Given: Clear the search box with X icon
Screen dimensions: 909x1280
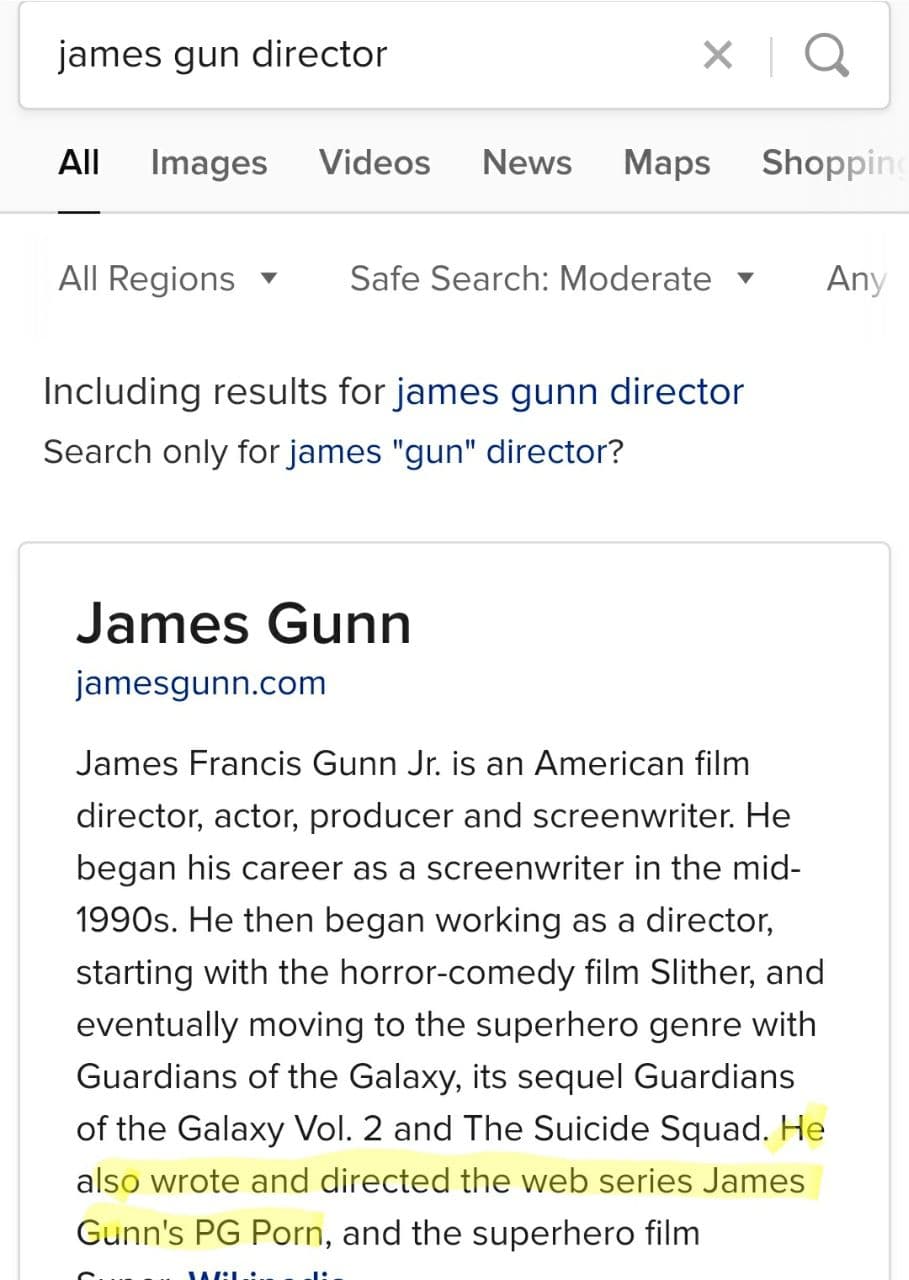Looking at the screenshot, I should click(x=717, y=55).
